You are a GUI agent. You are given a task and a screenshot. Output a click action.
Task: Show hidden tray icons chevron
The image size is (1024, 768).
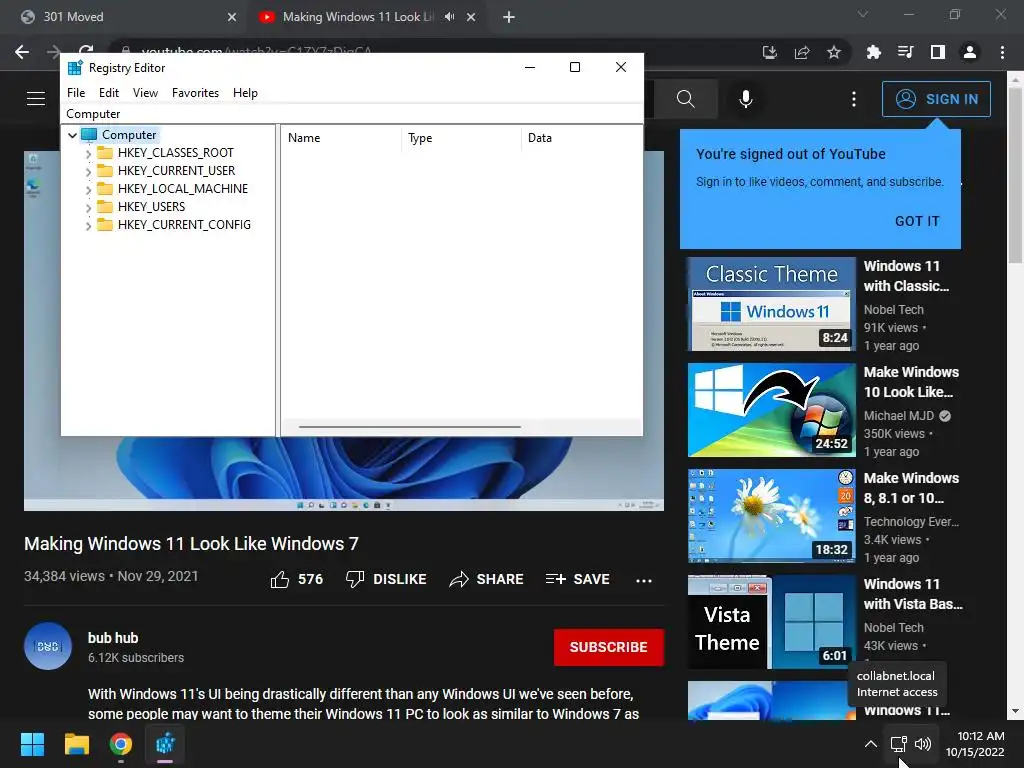tap(871, 744)
